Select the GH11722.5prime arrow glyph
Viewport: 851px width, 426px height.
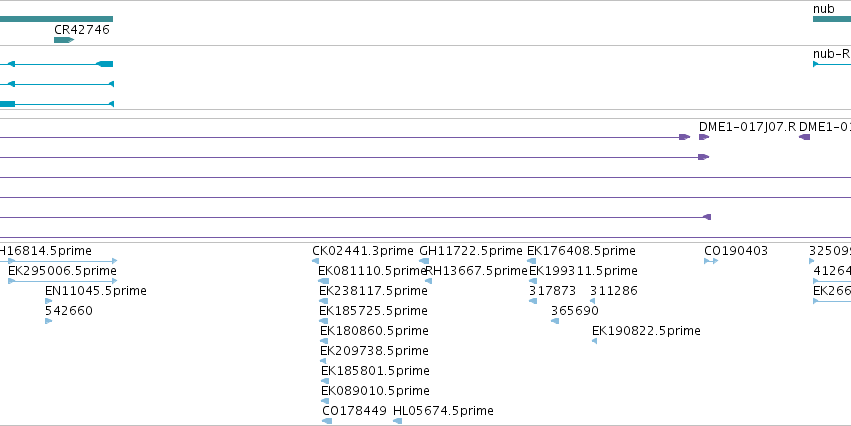424,261
